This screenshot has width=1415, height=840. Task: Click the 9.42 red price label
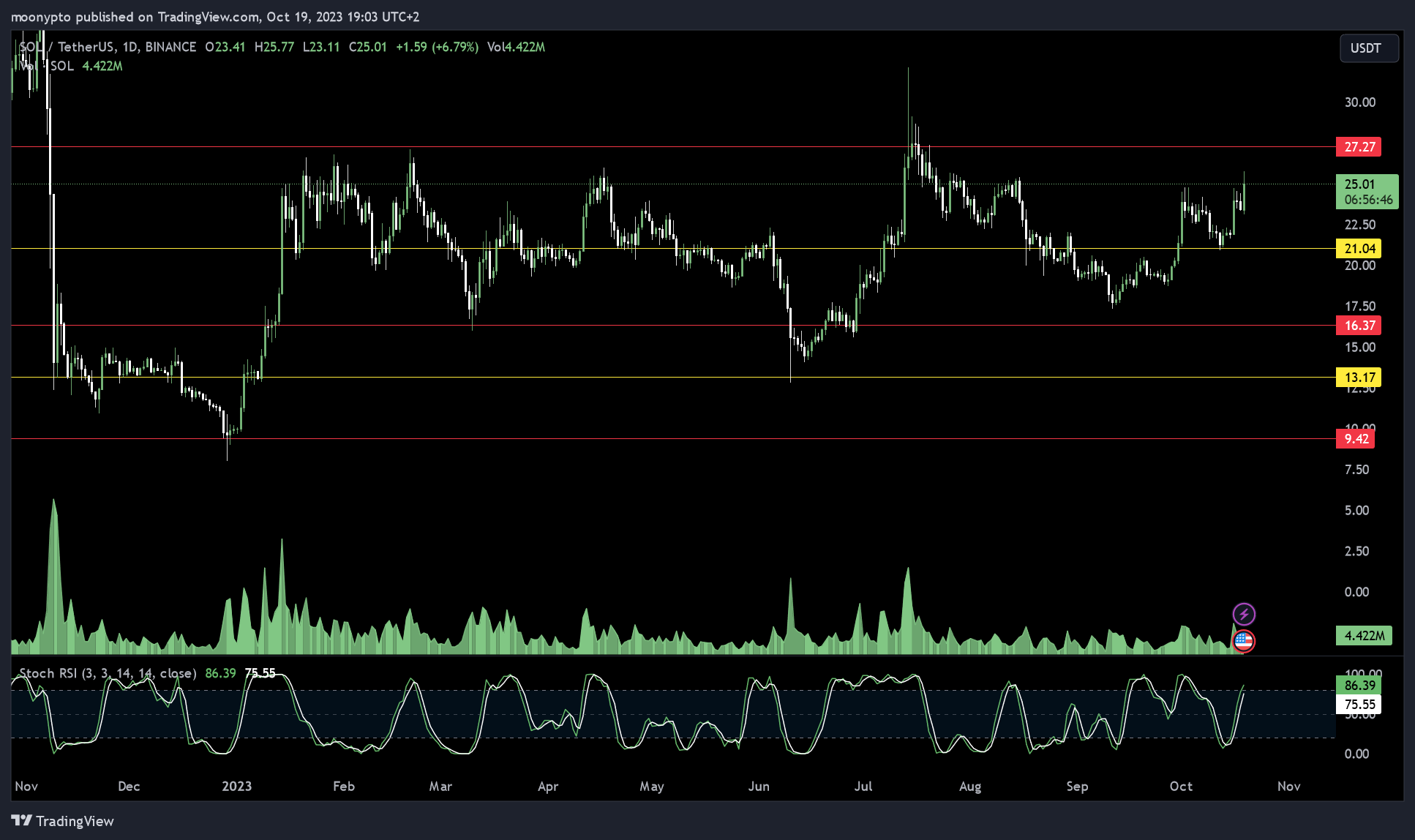coord(1356,439)
